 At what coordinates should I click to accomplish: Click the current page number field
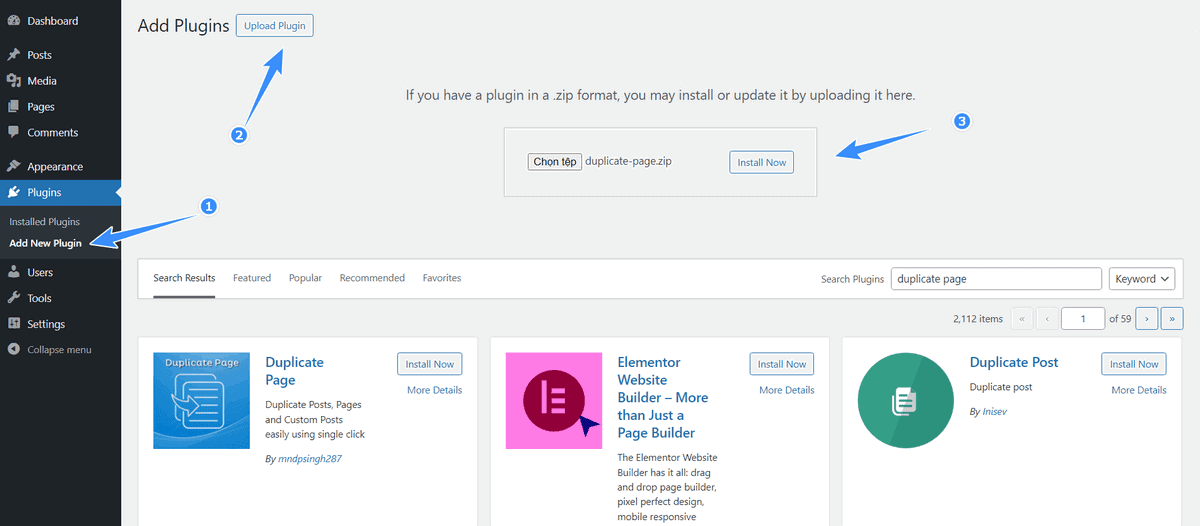pyautogui.click(x=1084, y=319)
